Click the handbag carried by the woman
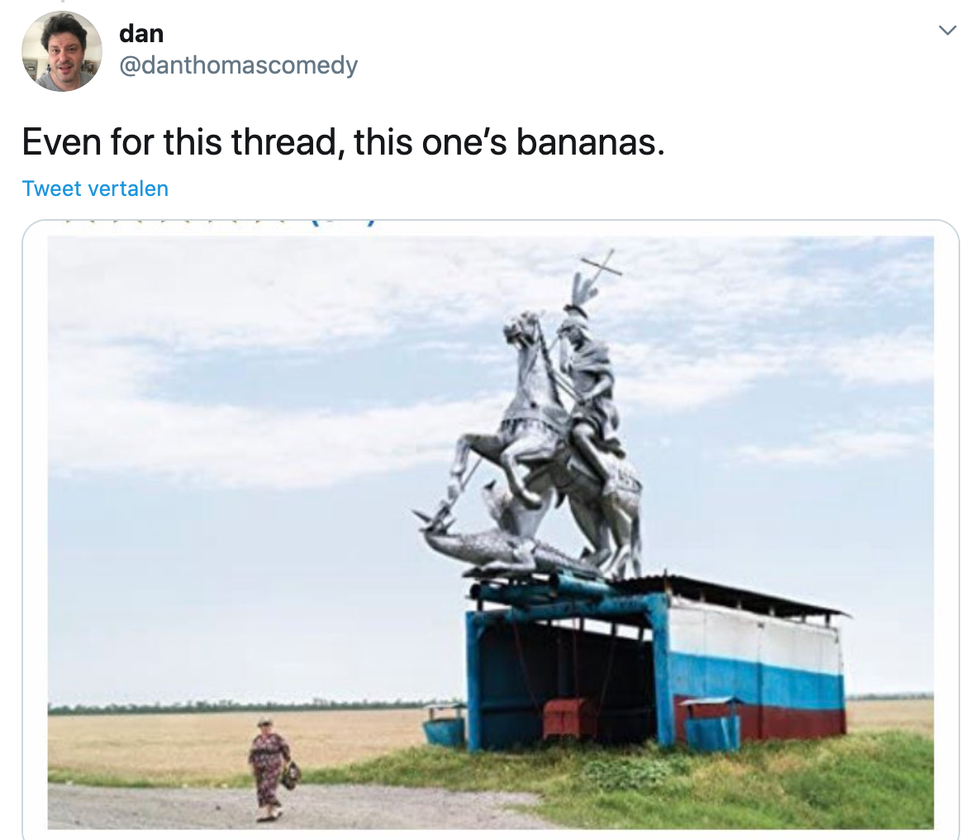Image resolution: width=980 pixels, height=840 pixels. coord(291,776)
